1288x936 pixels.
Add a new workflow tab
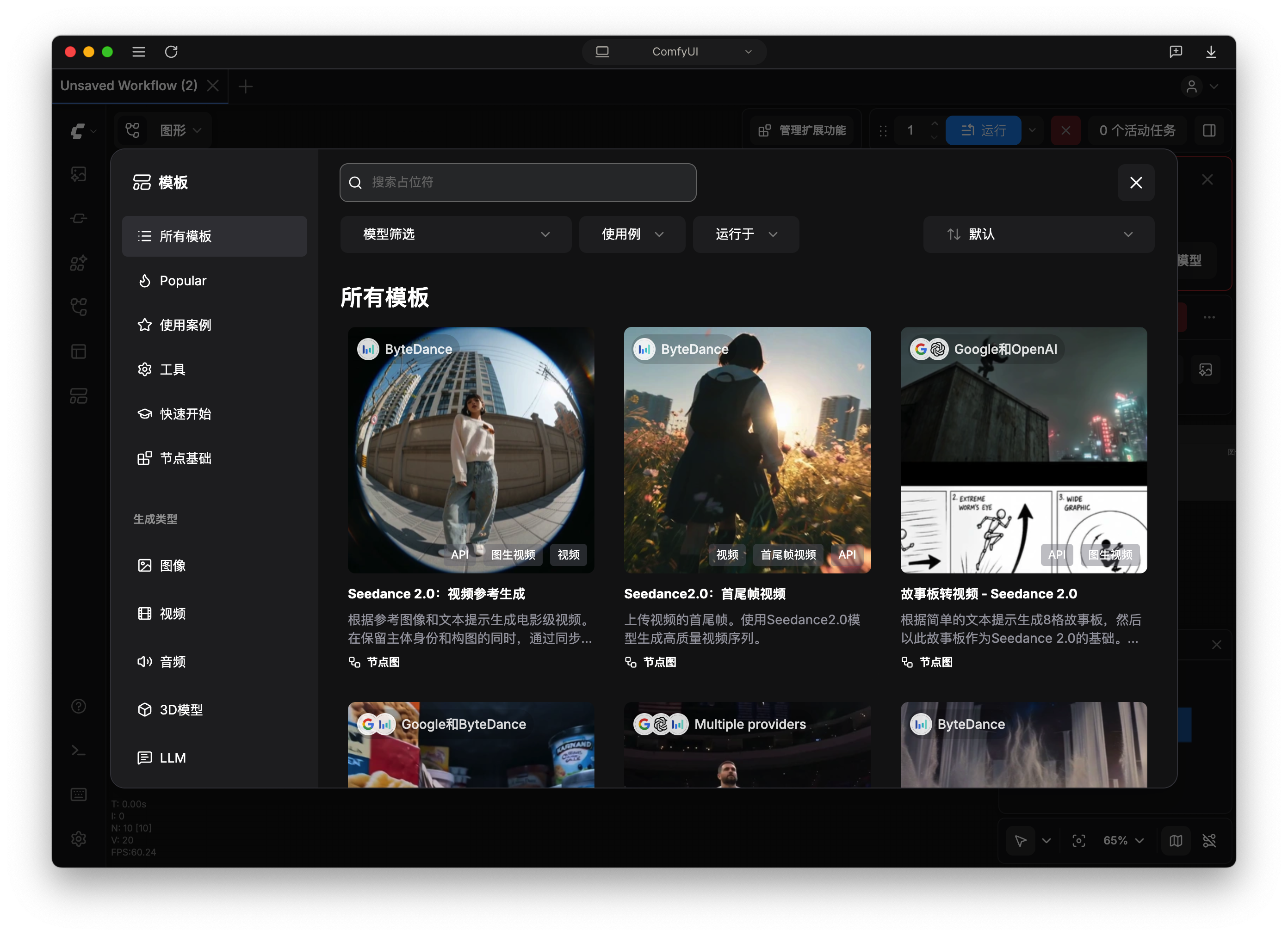(245, 86)
